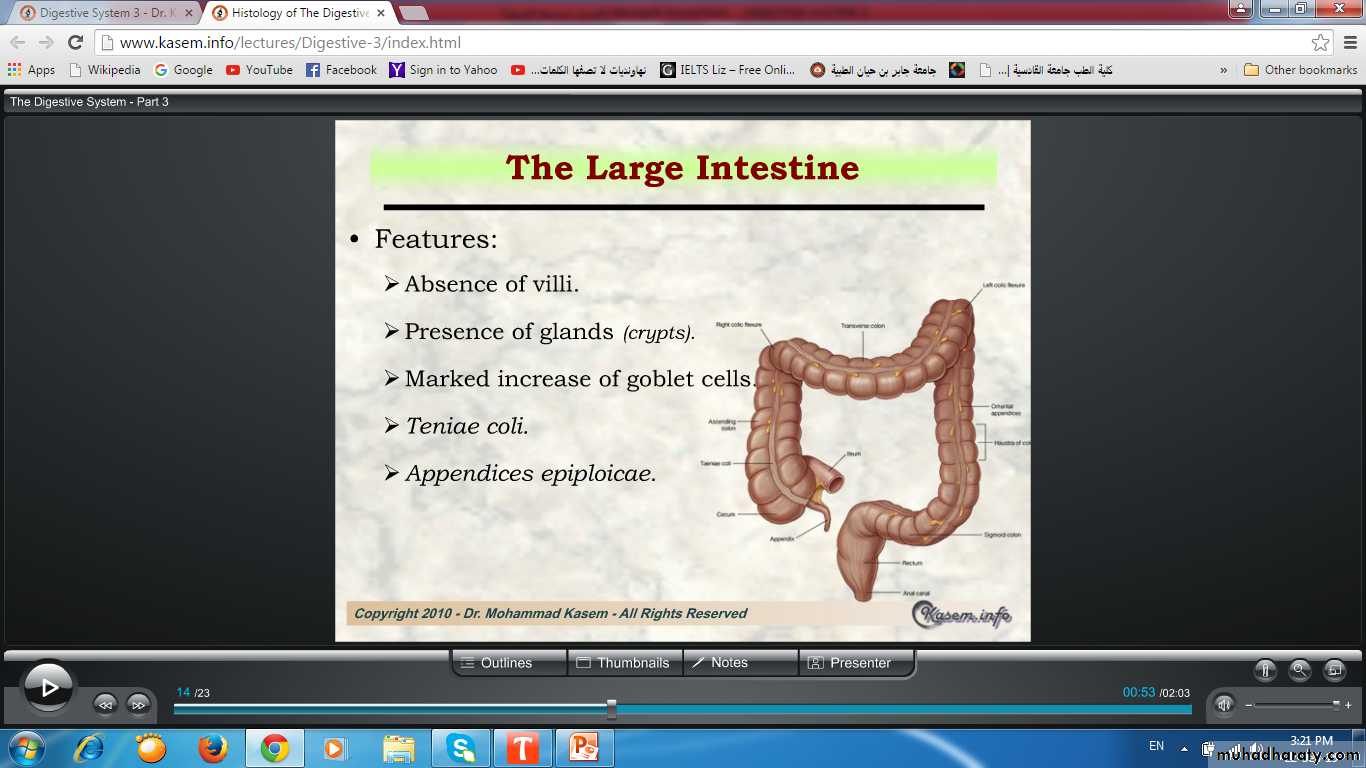Open the YouTube bookmark

click(x=259, y=70)
